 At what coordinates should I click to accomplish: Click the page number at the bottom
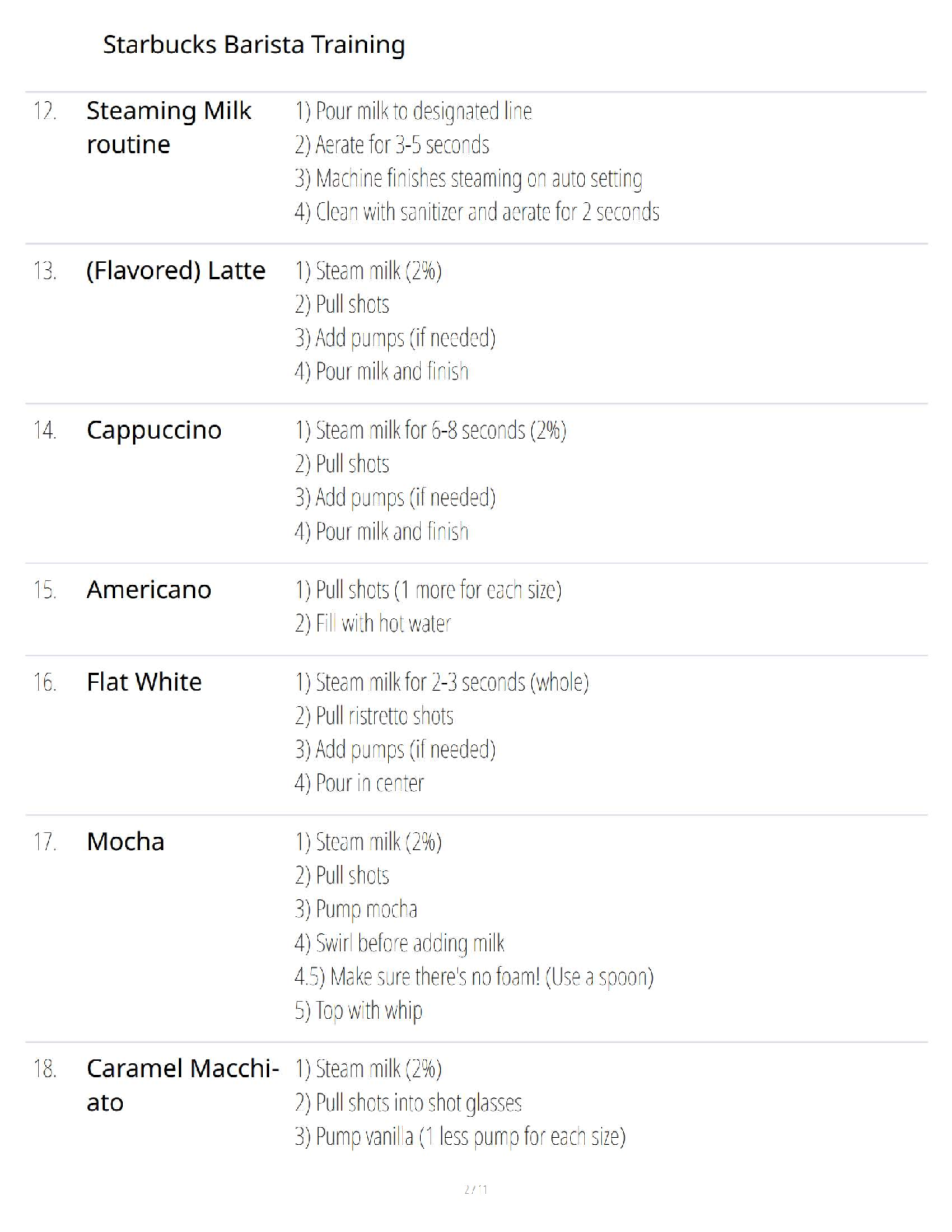pyautogui.click(x=475, y=1189)
